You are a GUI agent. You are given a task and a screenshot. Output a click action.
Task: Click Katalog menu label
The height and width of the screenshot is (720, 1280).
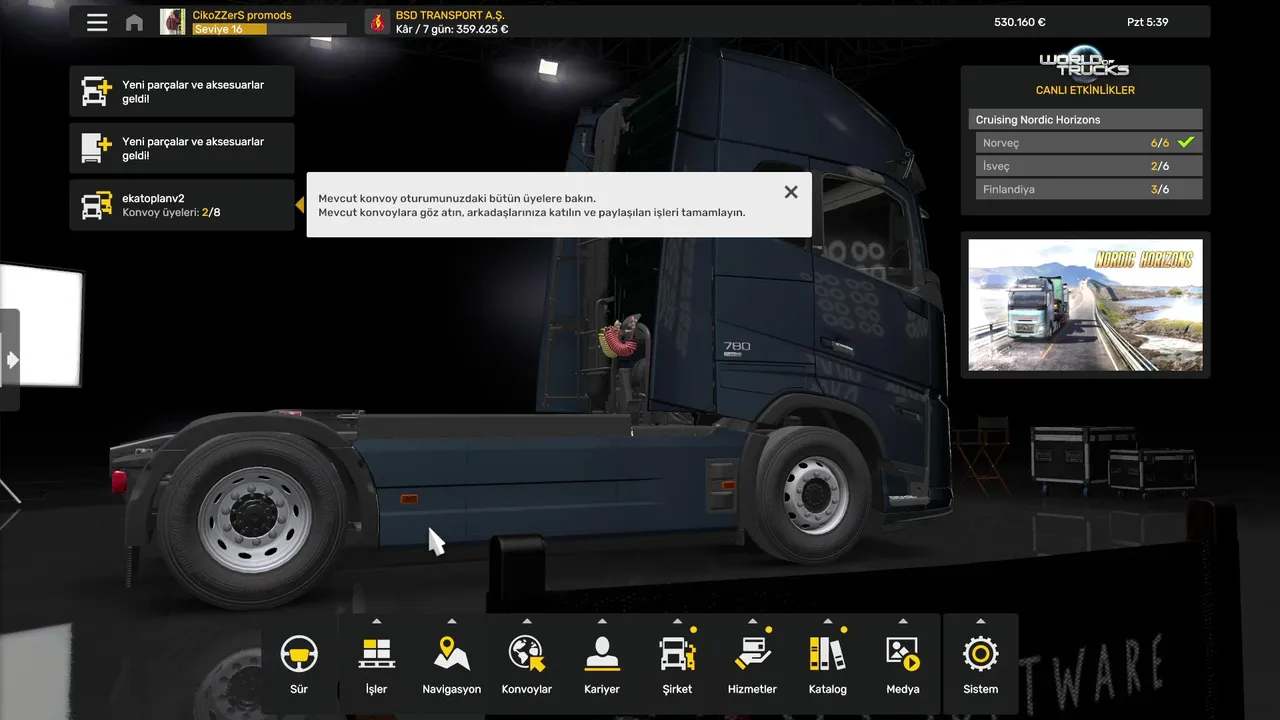coord(827,689)
